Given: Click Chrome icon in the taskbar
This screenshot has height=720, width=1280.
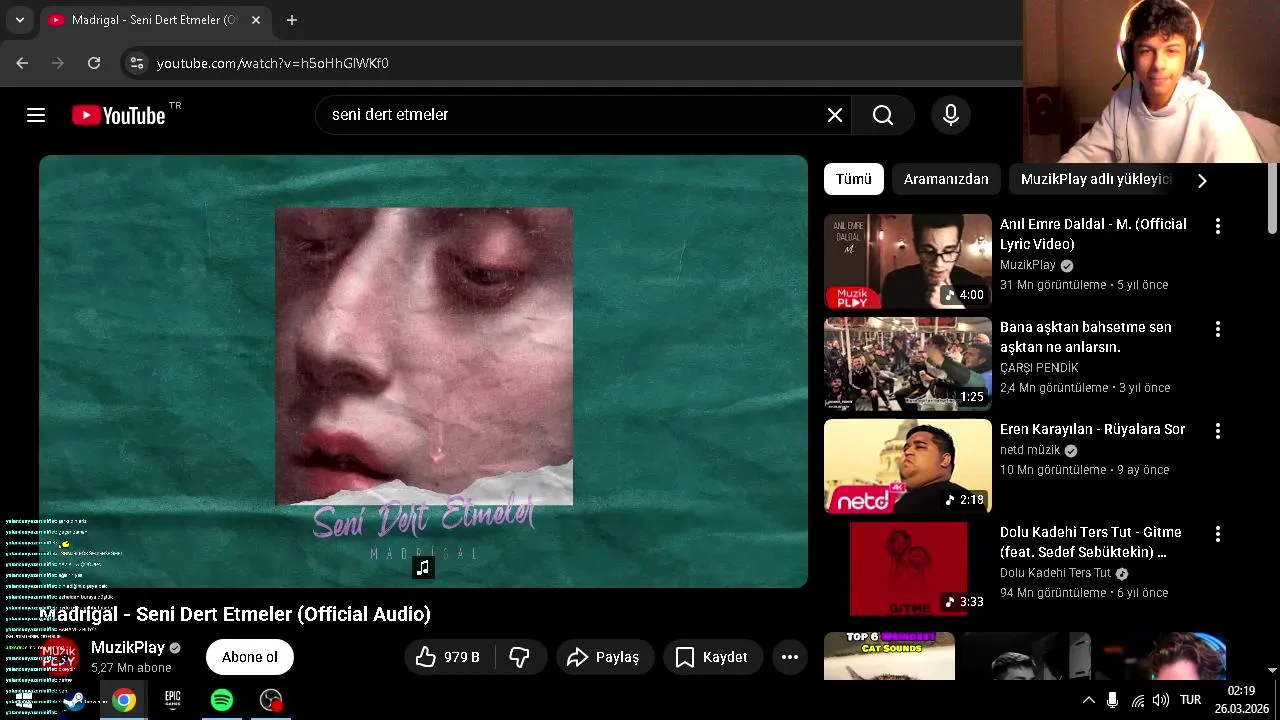Looking at the screenshot, I should pos(124,700).
